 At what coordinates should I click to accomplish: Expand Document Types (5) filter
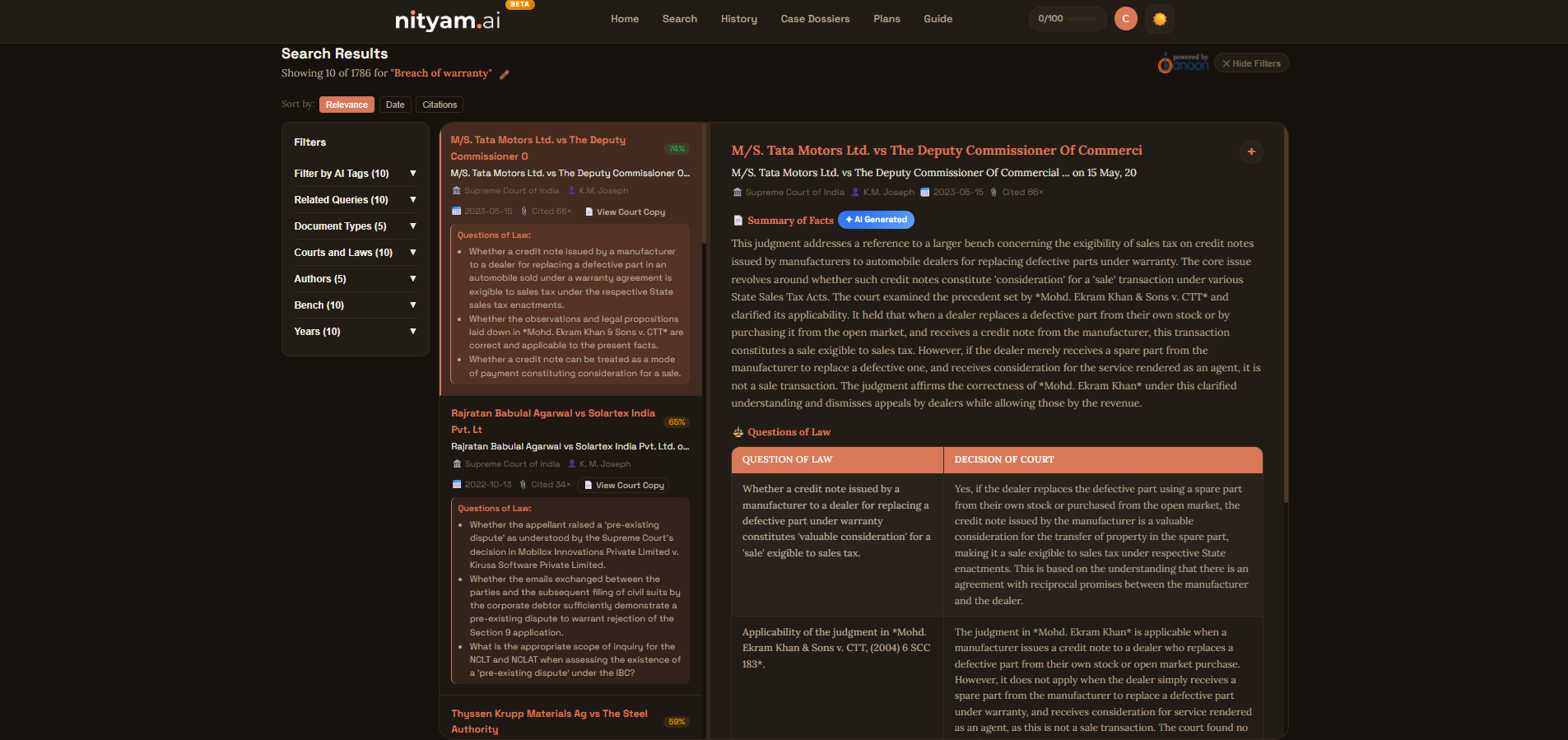(x=355, y=226)
